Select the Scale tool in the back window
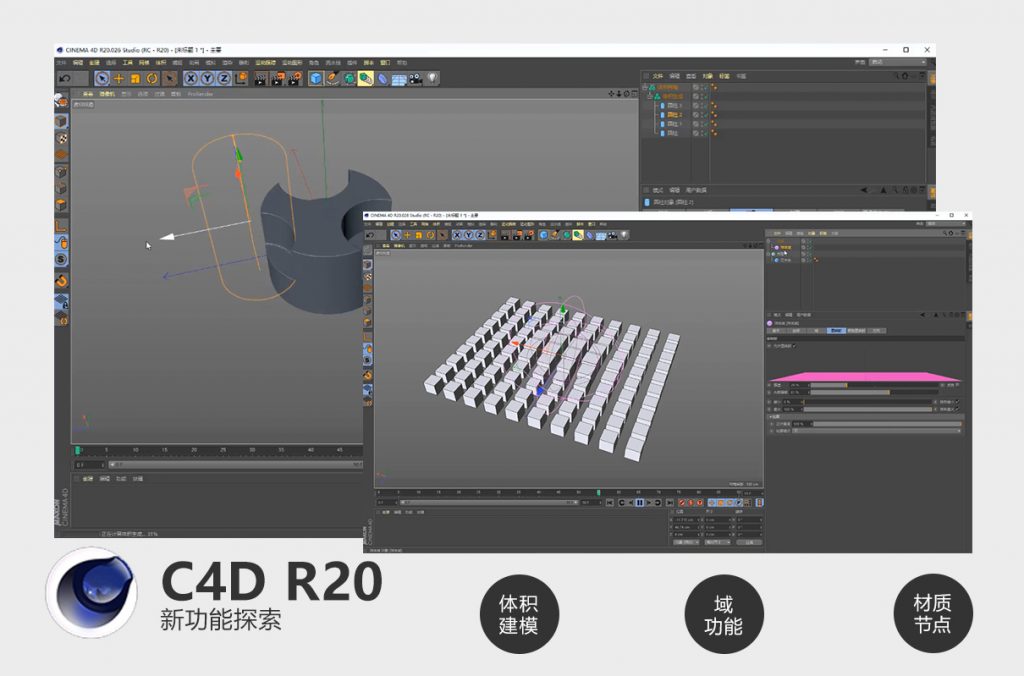The width and height of the screenshot is (1024, 676). click(x=135, y=78)
